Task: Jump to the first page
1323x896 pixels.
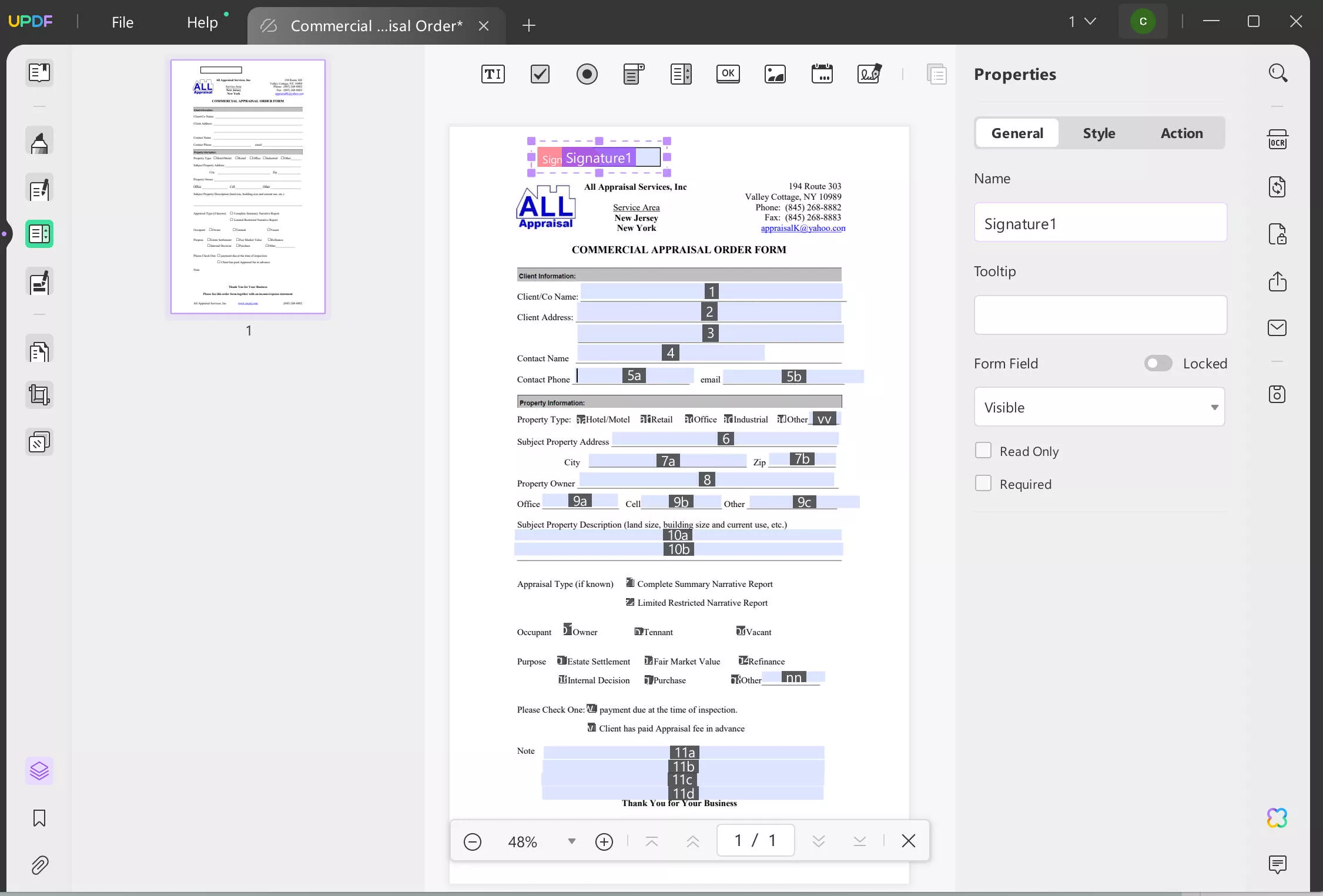Action: click(x=651, y=841)
